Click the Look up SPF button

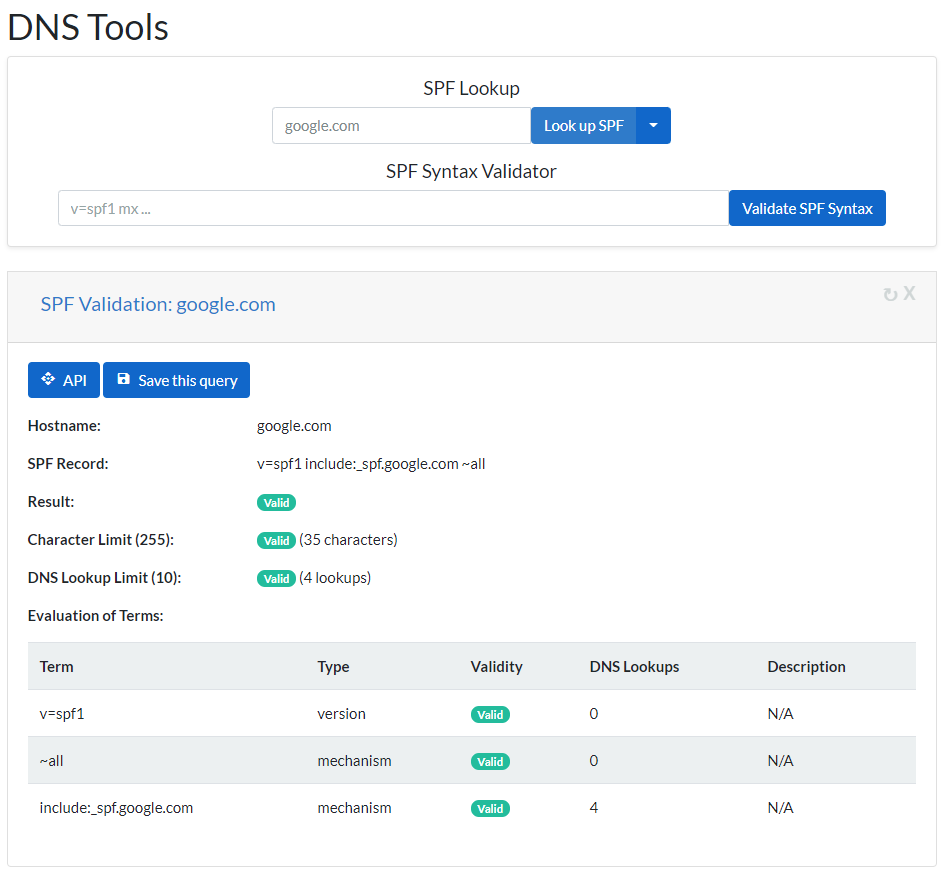coord(583,126)
